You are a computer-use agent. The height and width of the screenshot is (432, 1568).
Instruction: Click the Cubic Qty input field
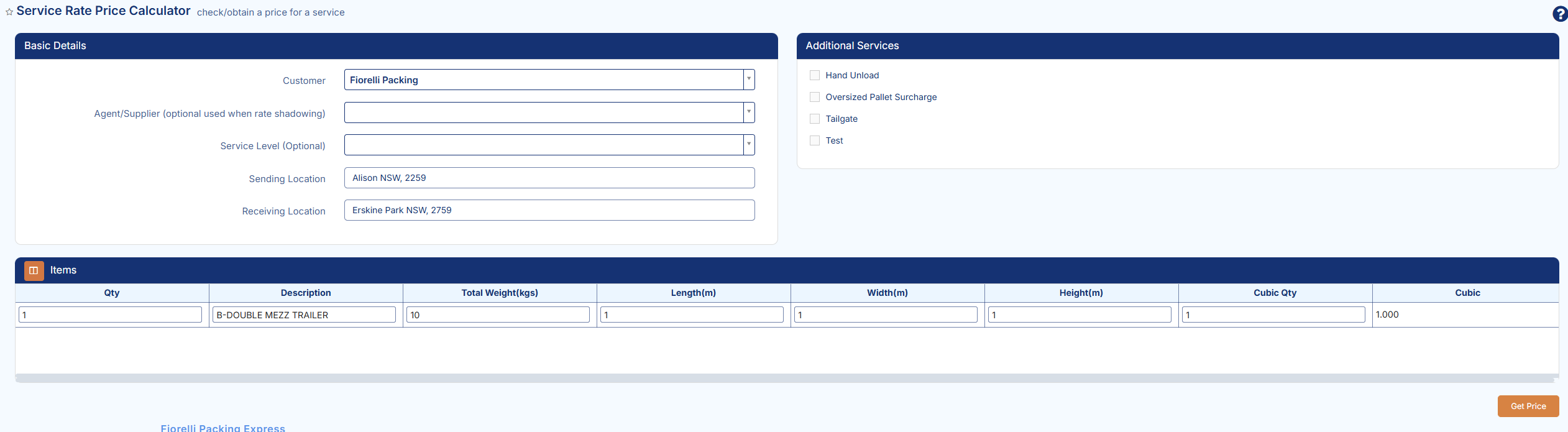1273,315
